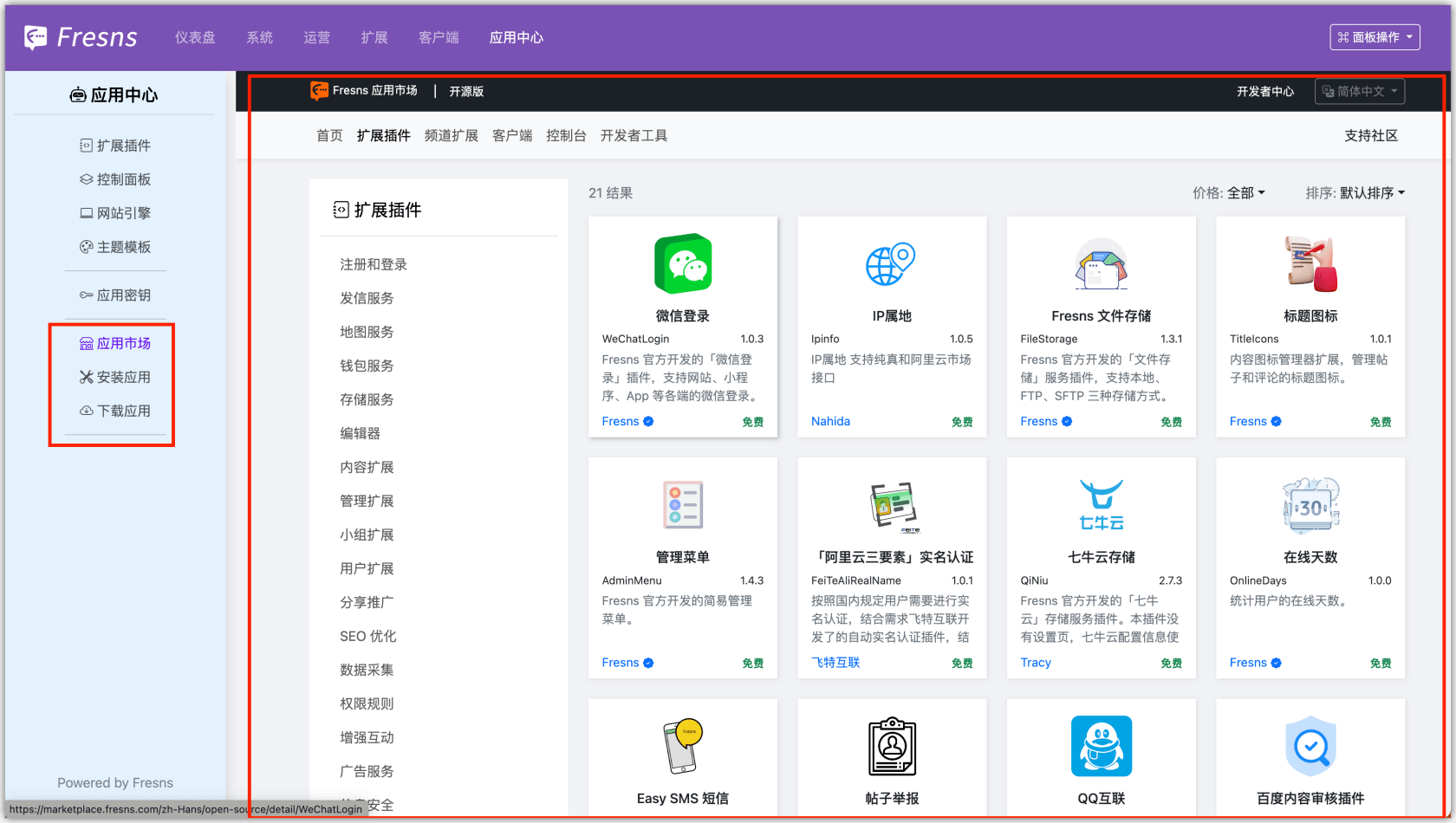Image resolution: width=1456 pixels, height=823 pixels.
Task: Click the 下载应用 cloud icon in sidebar
Action: [x=87, y=411]
